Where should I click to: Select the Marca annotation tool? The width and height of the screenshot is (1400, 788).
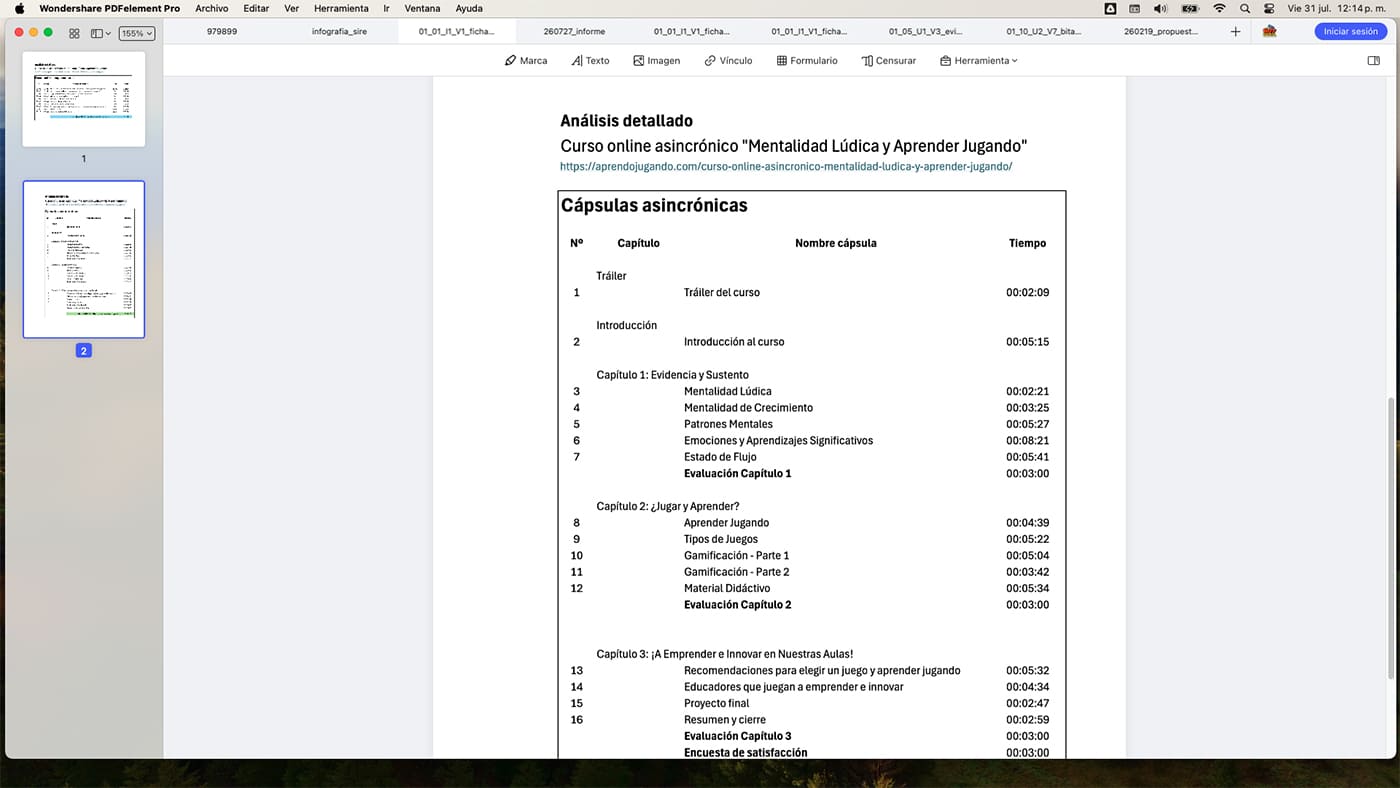[x=526, y=61]
